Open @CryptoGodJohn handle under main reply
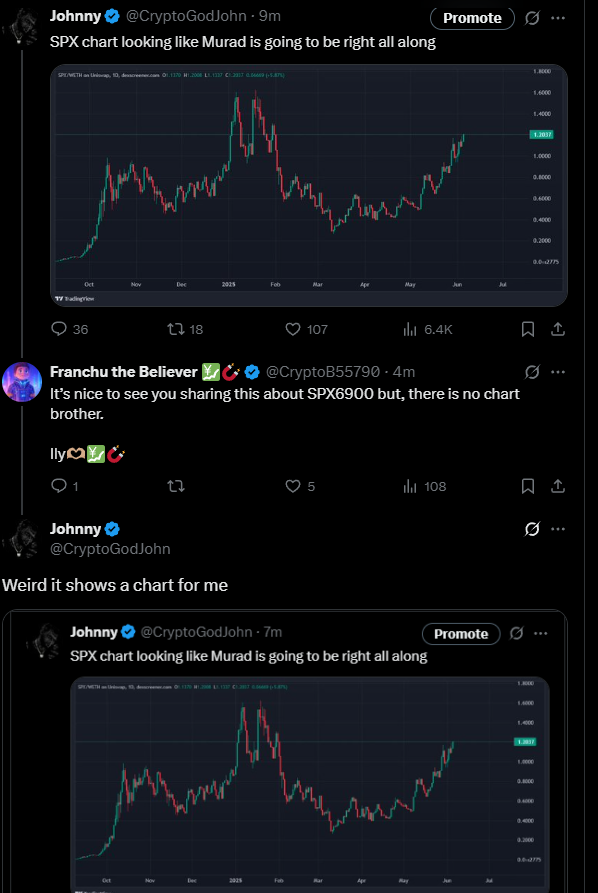The height and width of the screenshot is (893, 598). [110, 549]
